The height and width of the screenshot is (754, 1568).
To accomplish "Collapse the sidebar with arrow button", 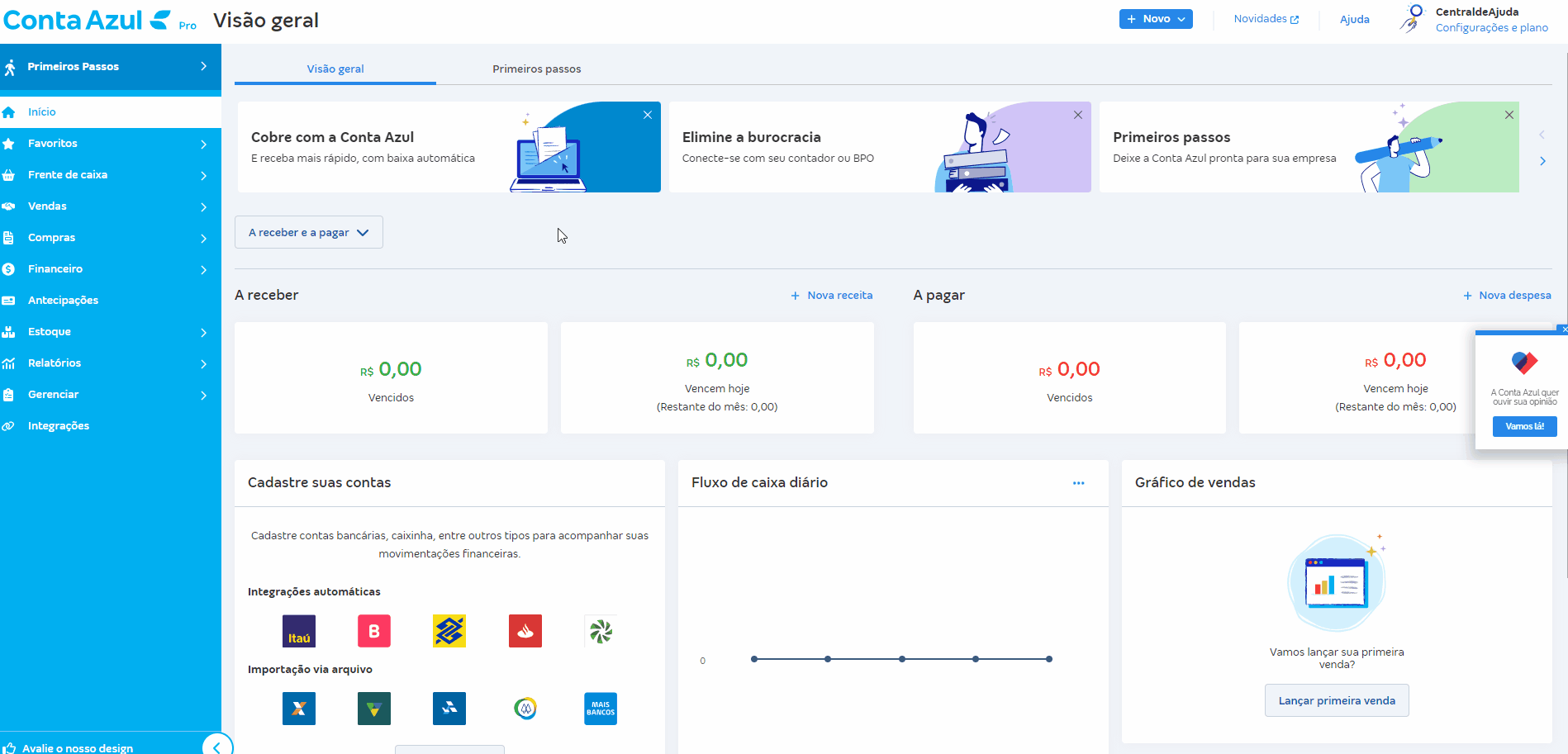I will (216, 747).
